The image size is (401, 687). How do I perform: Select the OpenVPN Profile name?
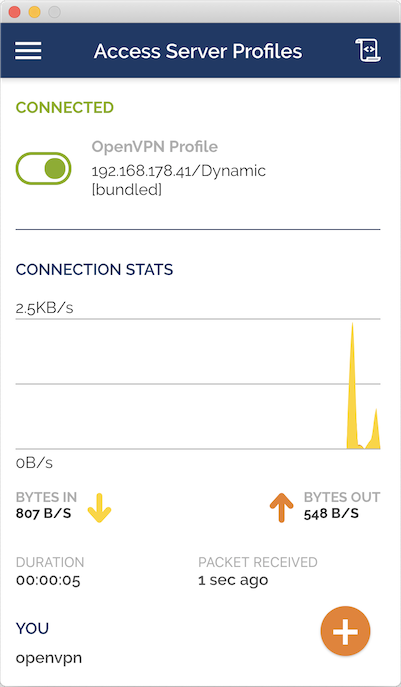154,147
